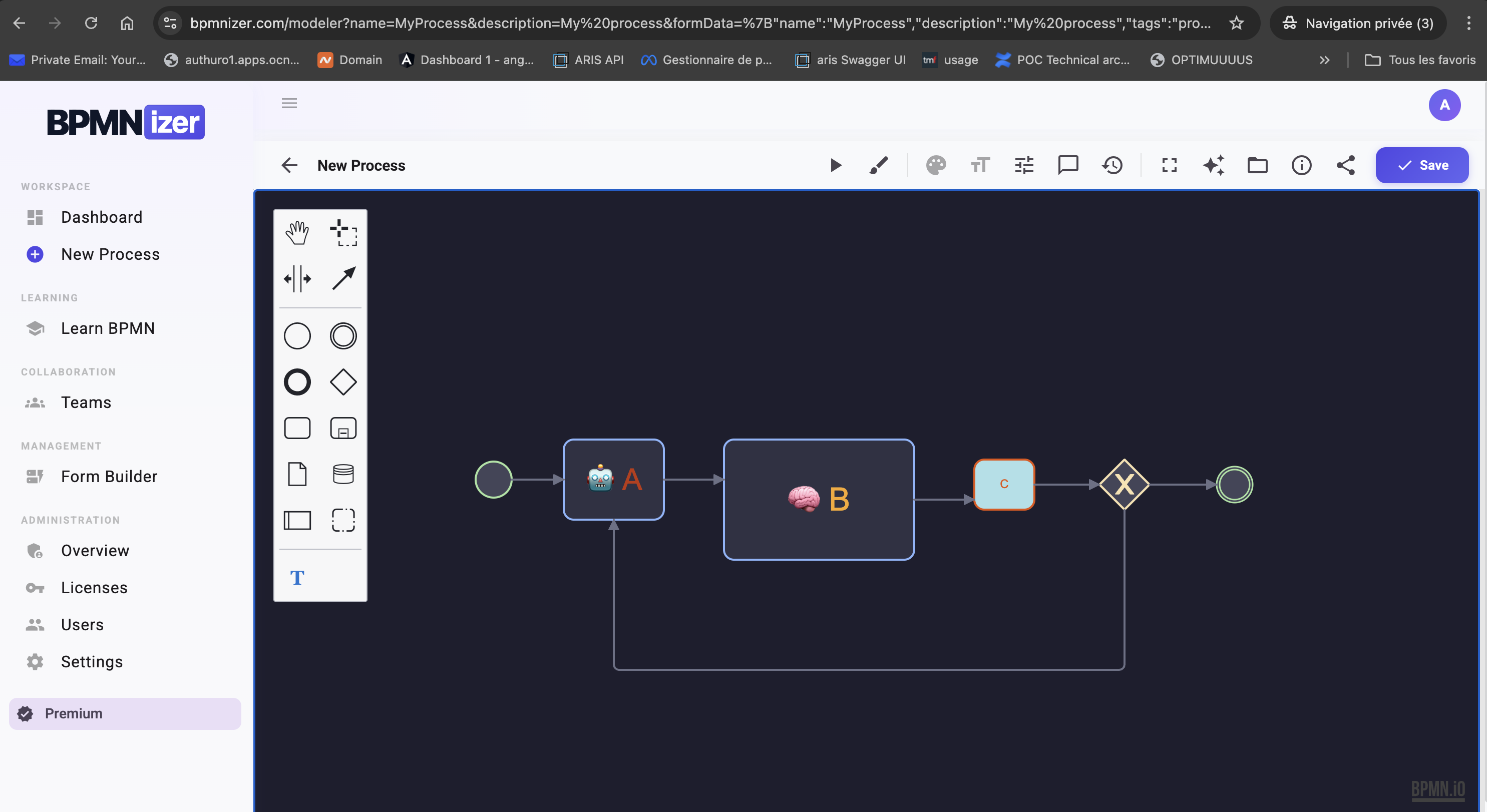1487x812 pixels.
Task: Select the hand tool in palette
Action: pos(297,233)
